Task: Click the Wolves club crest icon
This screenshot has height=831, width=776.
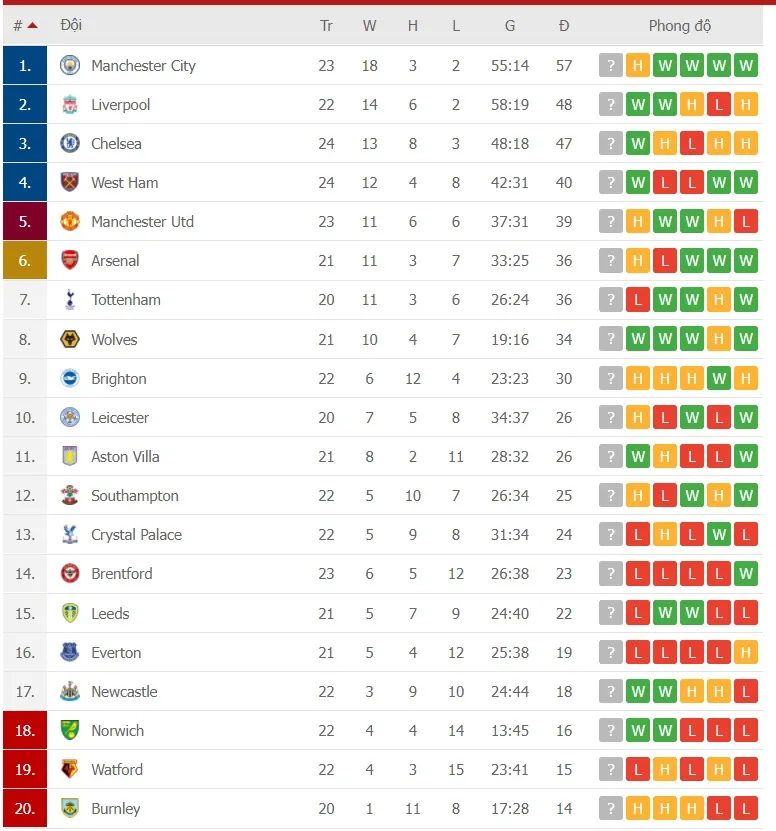Action: pos(69,340)
